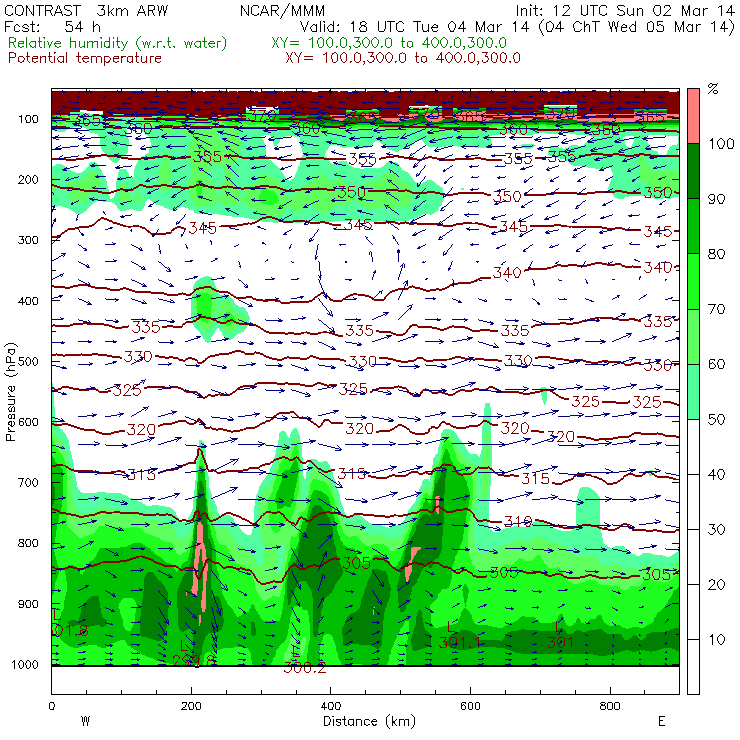Screen dimensions: 740x740
Task: Select 'Relative humidity (w.r.t. water)' legend label
Action: [x=118, y=43]
